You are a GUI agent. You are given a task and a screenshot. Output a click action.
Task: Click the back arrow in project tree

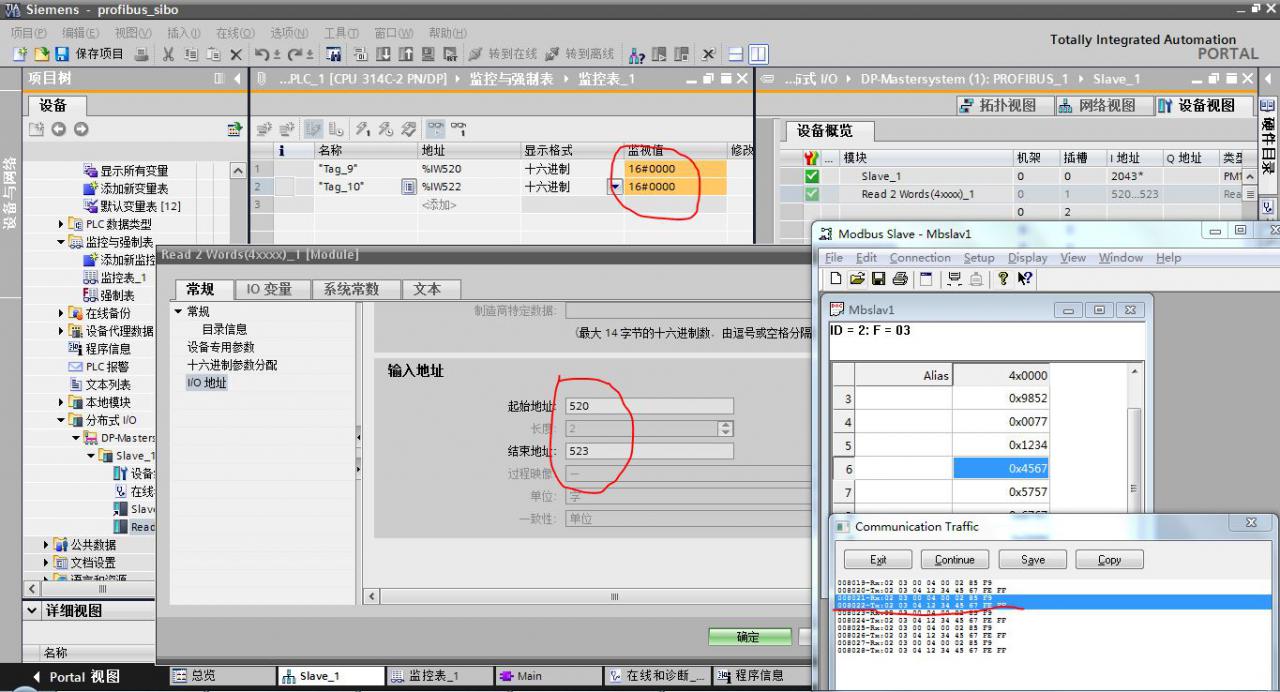pos(58,129)
